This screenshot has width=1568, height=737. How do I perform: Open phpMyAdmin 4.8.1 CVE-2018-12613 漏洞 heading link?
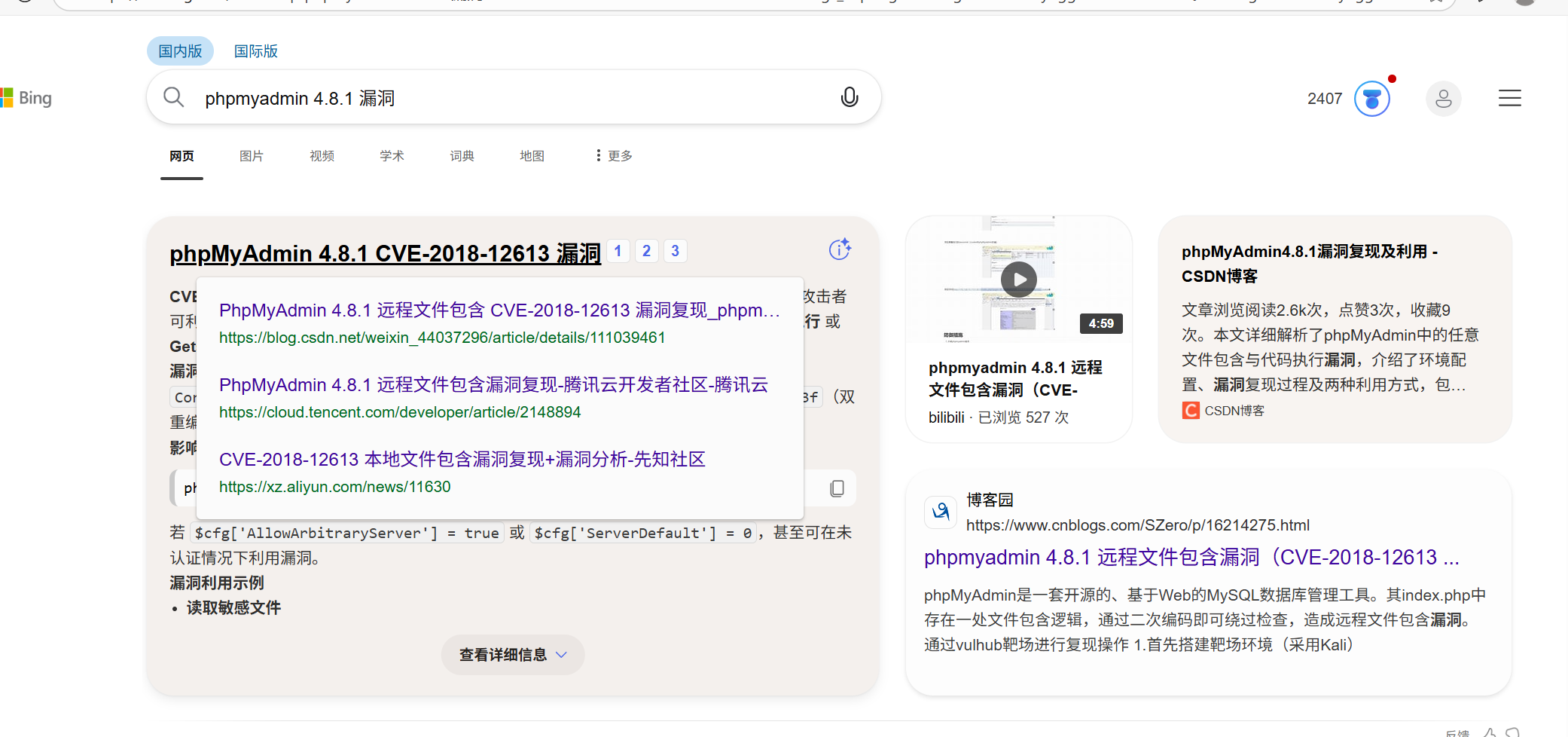(385, 253)
